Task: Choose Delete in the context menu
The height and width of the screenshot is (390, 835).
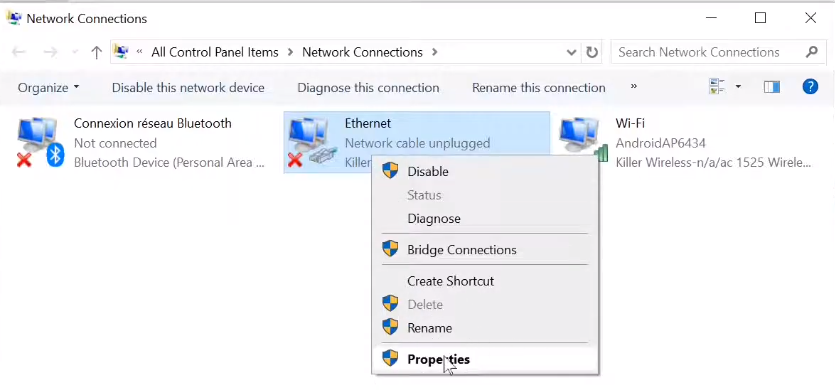Action: pyautogui.click(x=485, y=304)
